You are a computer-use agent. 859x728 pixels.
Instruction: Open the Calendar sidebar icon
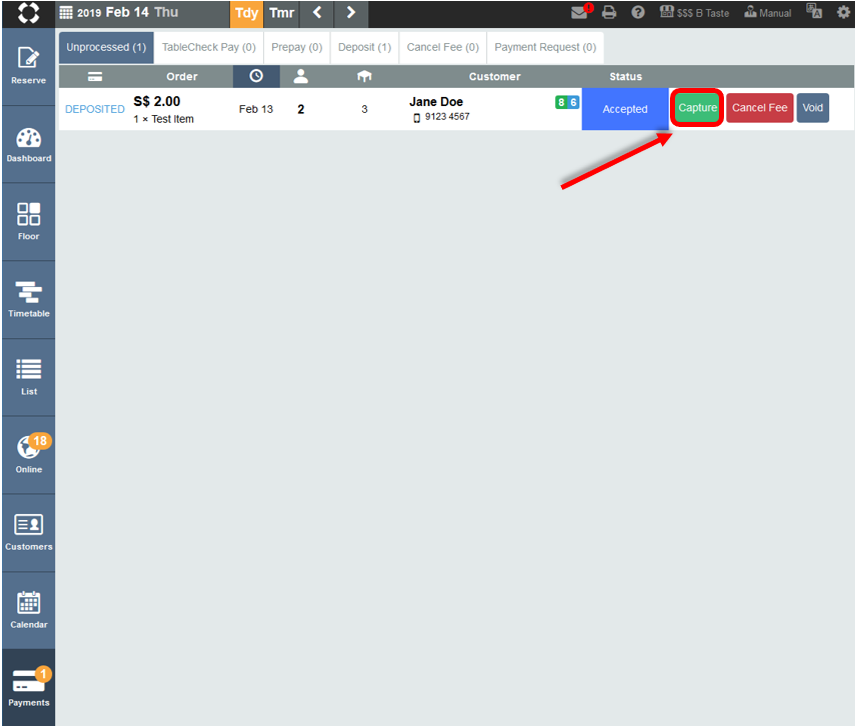(x=28, y=610)
